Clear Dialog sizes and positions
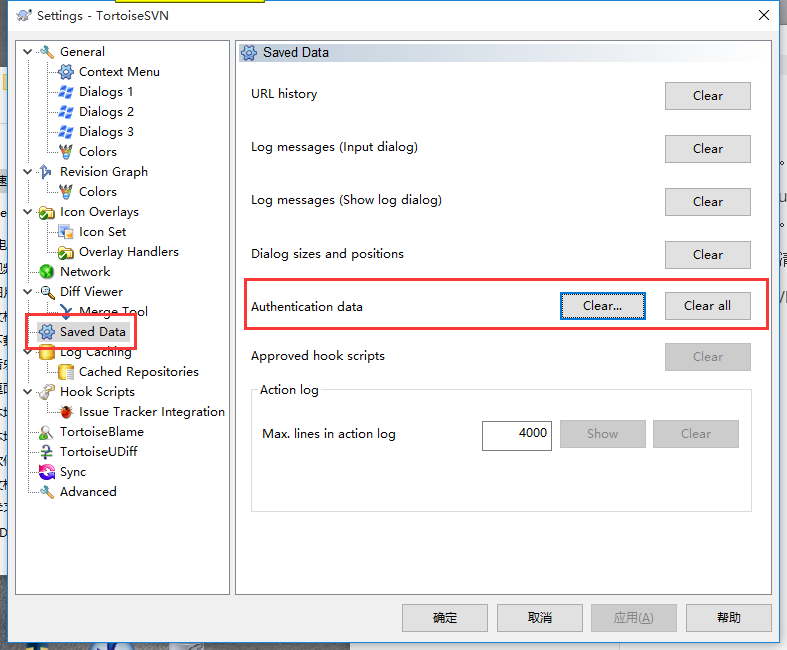Image resolution: width=787 pixels, height=650 pixels. [x=708, y=255]
